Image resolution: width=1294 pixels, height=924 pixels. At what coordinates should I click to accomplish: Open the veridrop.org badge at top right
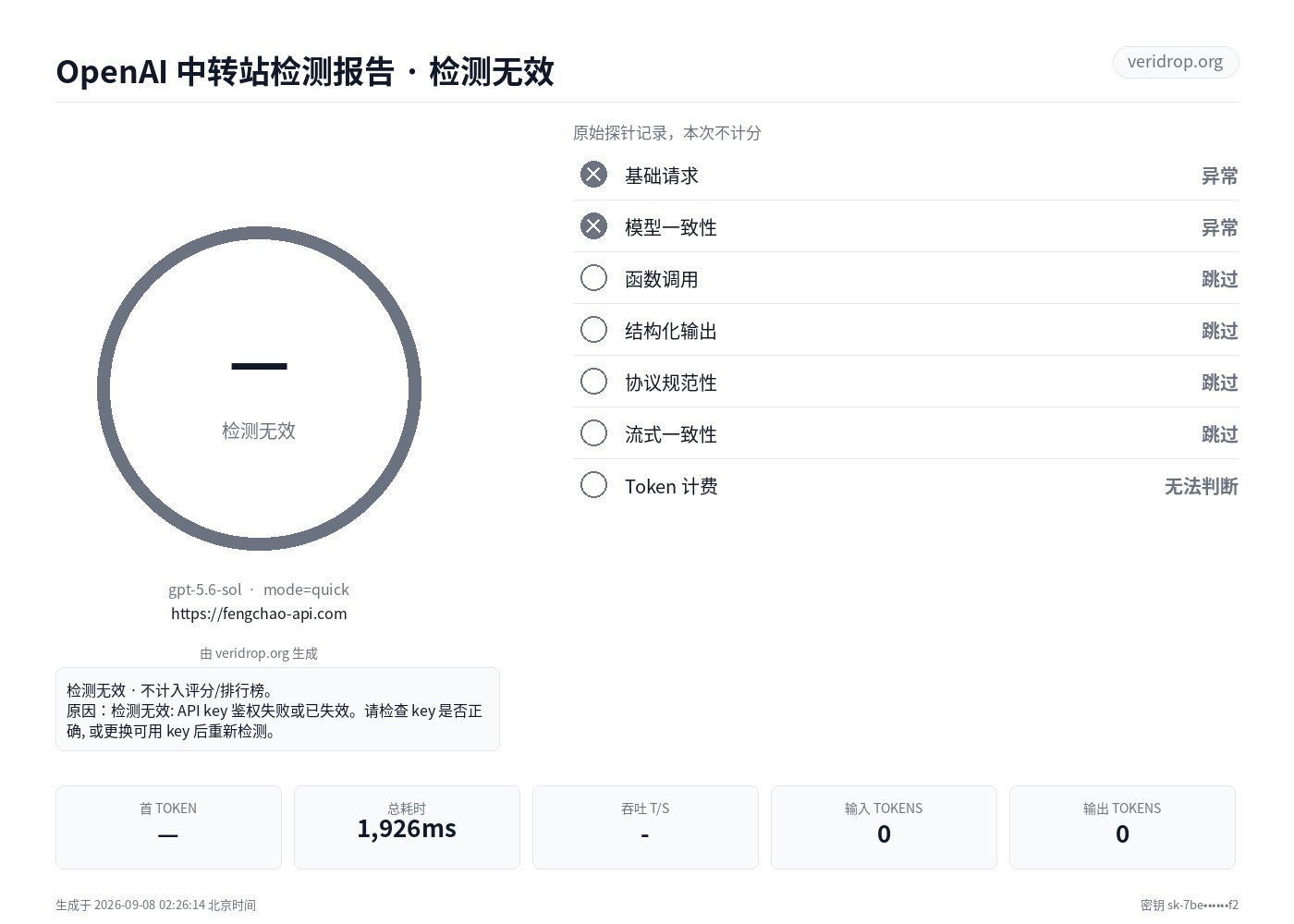tap(1175, 62)
